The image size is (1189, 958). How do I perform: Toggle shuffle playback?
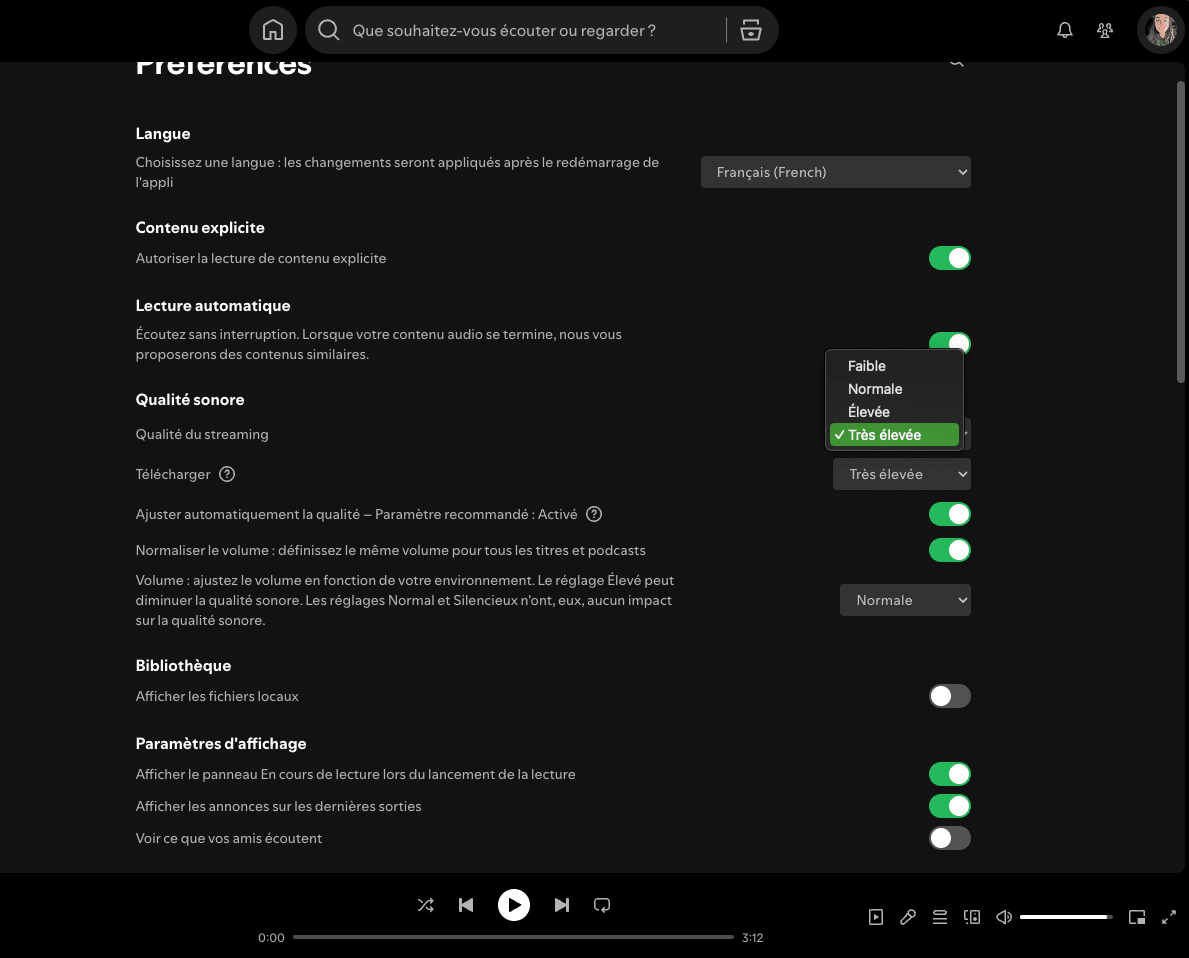pyautogui.click(x=425, y=905)
